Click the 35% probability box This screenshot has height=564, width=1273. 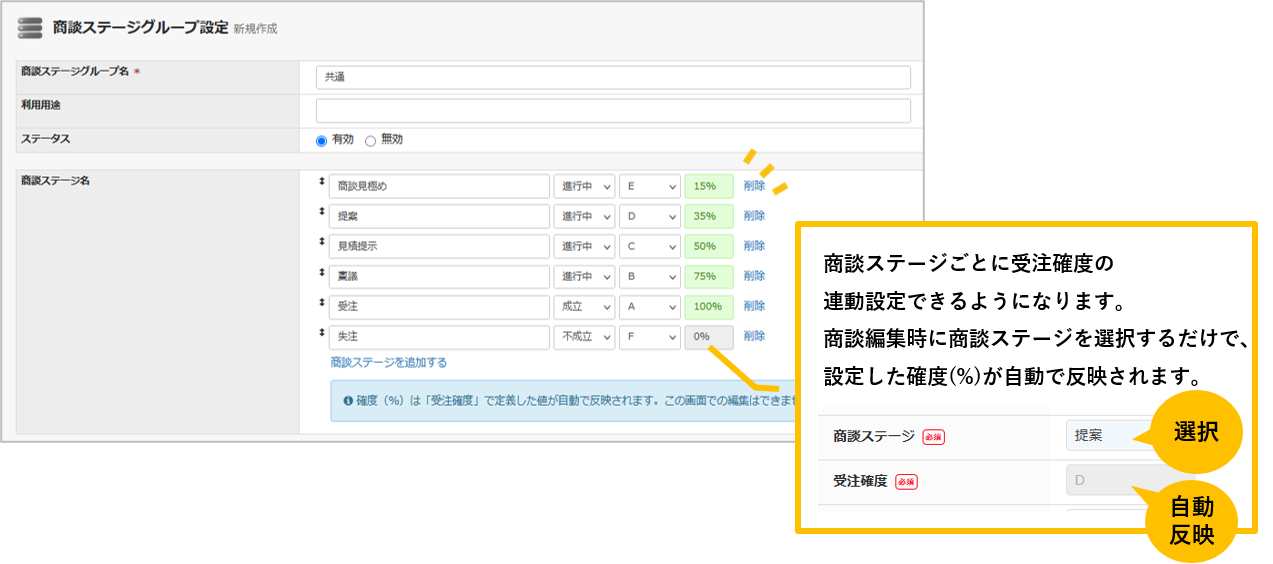tap(709, 216)
